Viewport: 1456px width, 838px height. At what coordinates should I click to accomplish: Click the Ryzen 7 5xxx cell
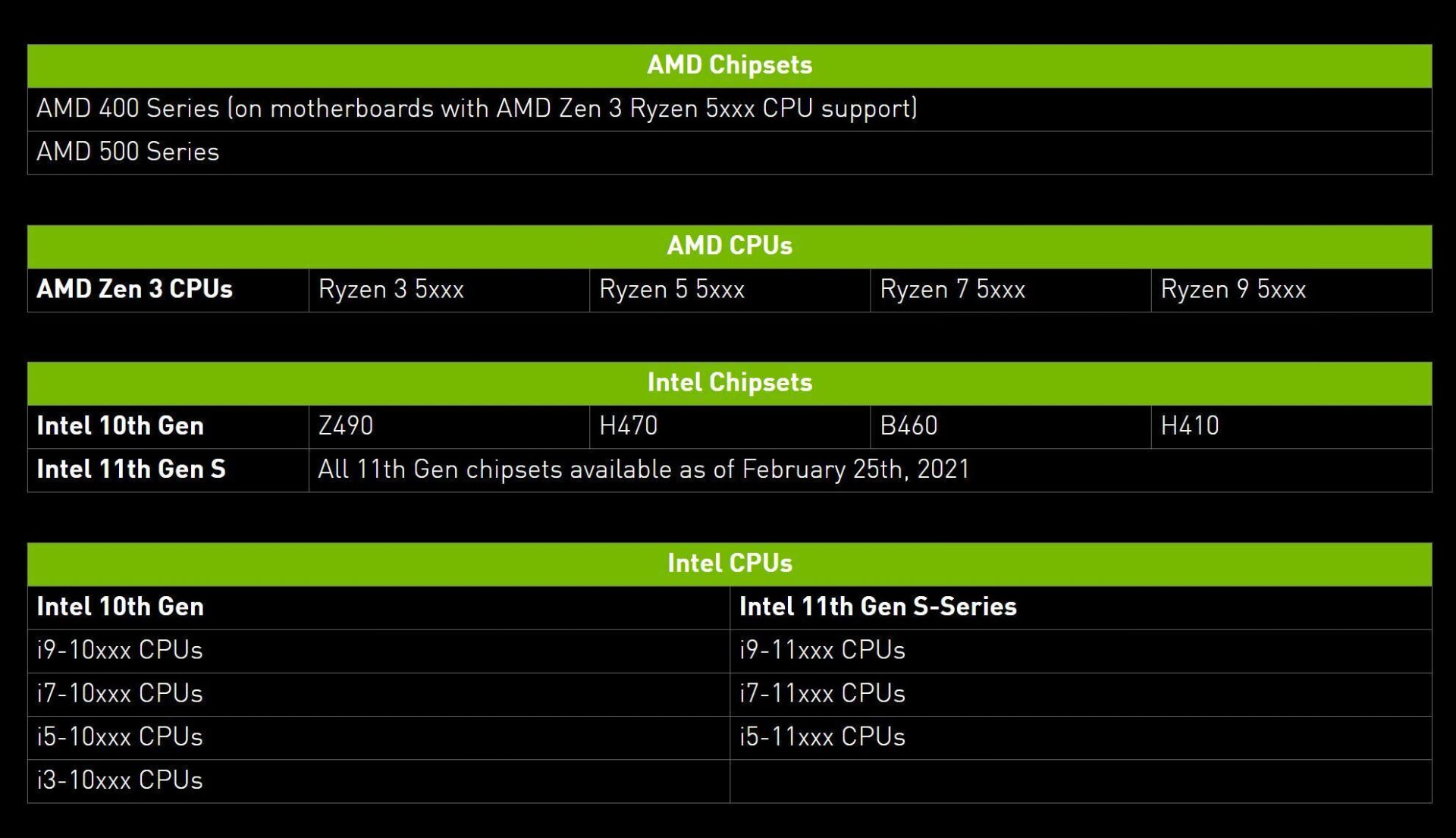952,290
